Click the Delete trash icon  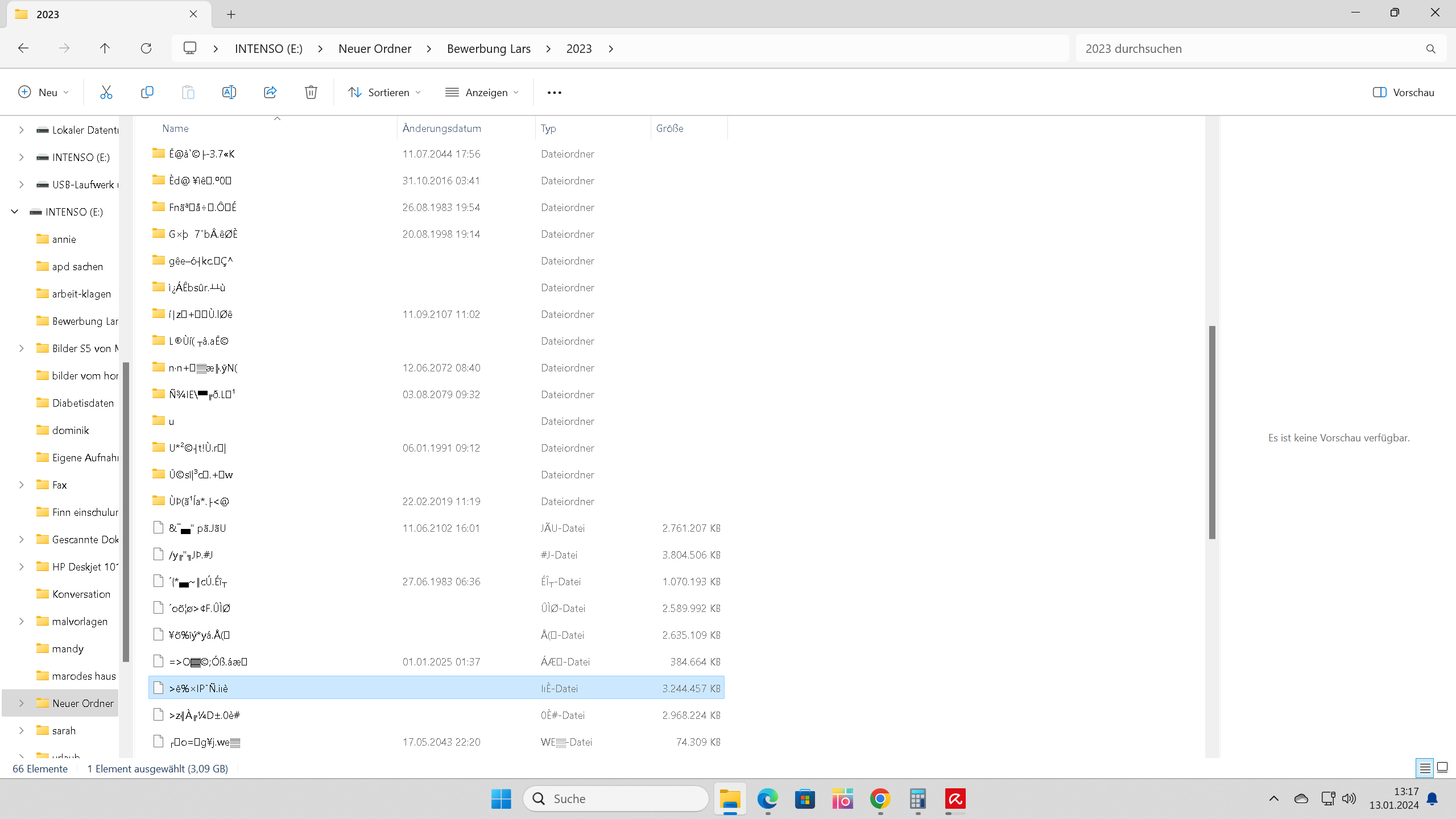click(x=311, y=92)
